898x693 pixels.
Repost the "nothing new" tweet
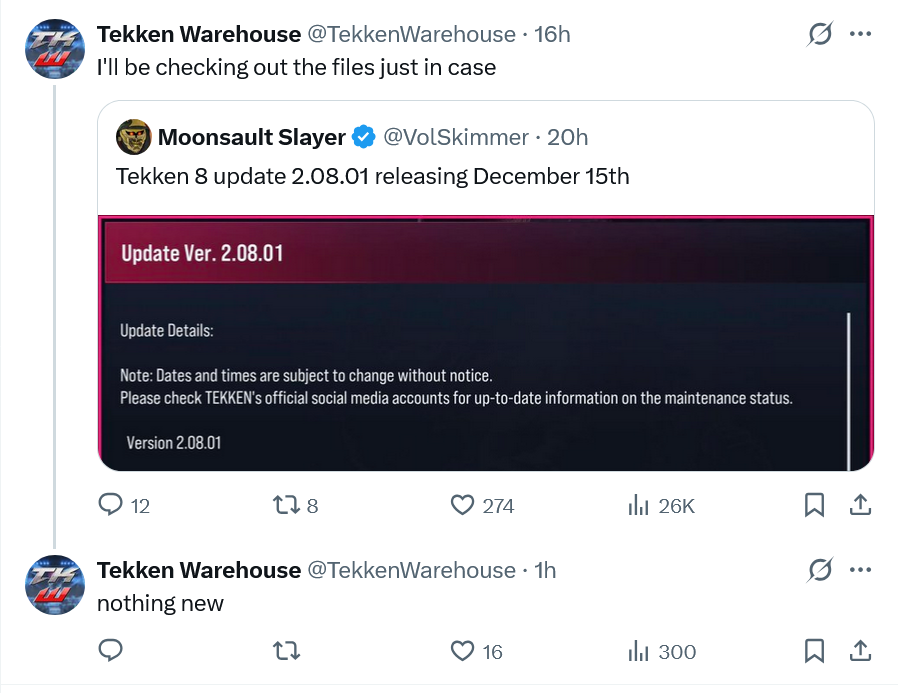coord(286,651)
